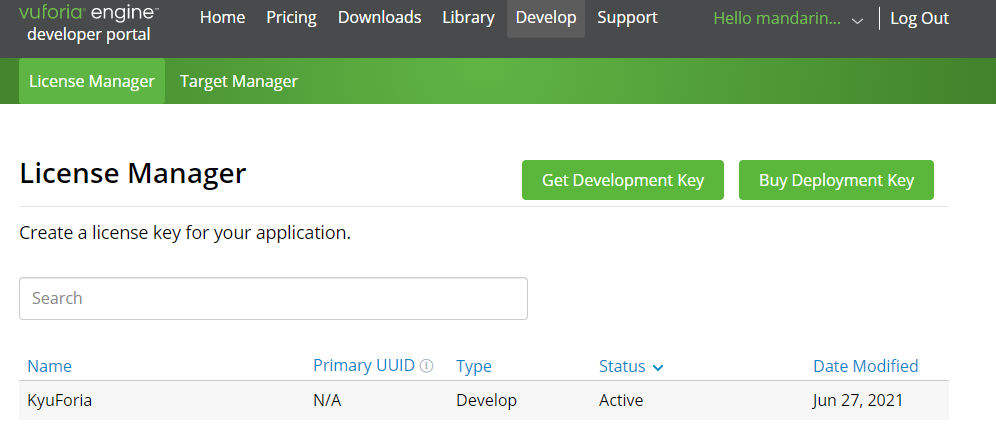The image size is (996, 440).
Task: Switch to the Target Manager tab
Action: pos(239,81)
